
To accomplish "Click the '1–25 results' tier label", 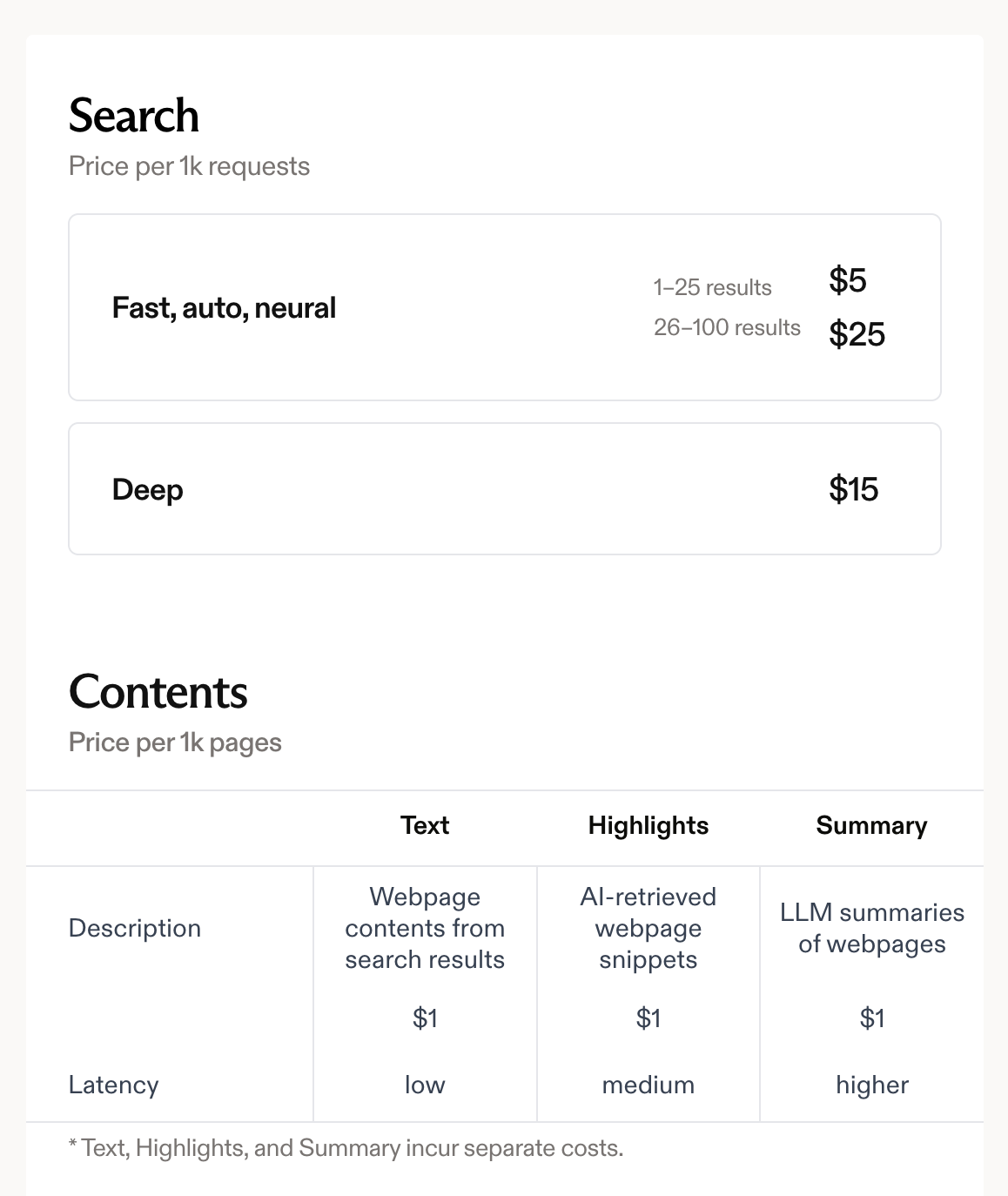I will (x=712, y=287).
